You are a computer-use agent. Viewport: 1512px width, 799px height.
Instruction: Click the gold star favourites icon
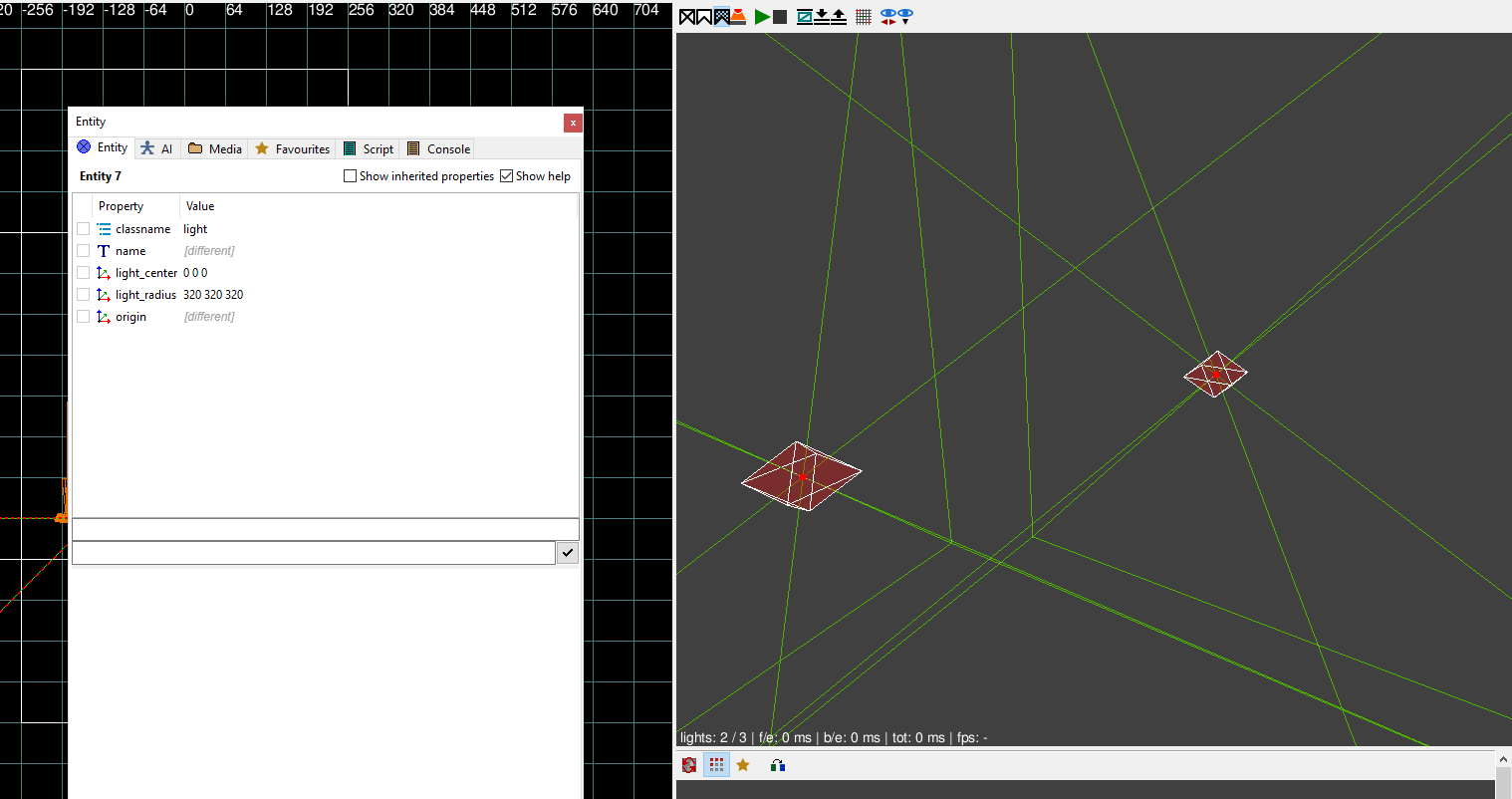point(743,765)
